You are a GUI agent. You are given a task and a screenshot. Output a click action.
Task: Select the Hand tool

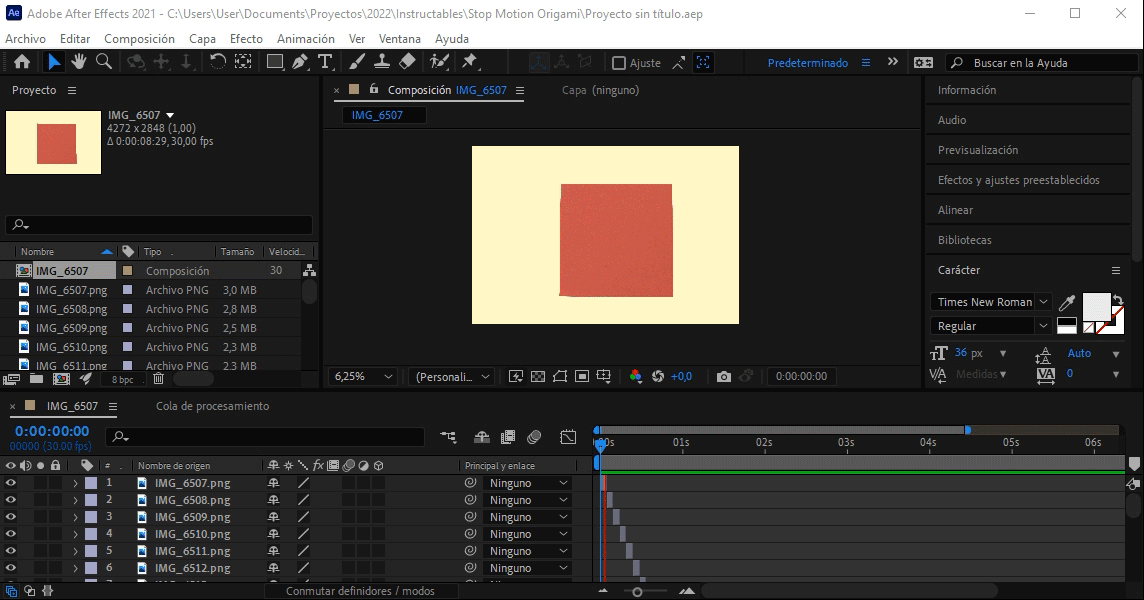point(78,62)
